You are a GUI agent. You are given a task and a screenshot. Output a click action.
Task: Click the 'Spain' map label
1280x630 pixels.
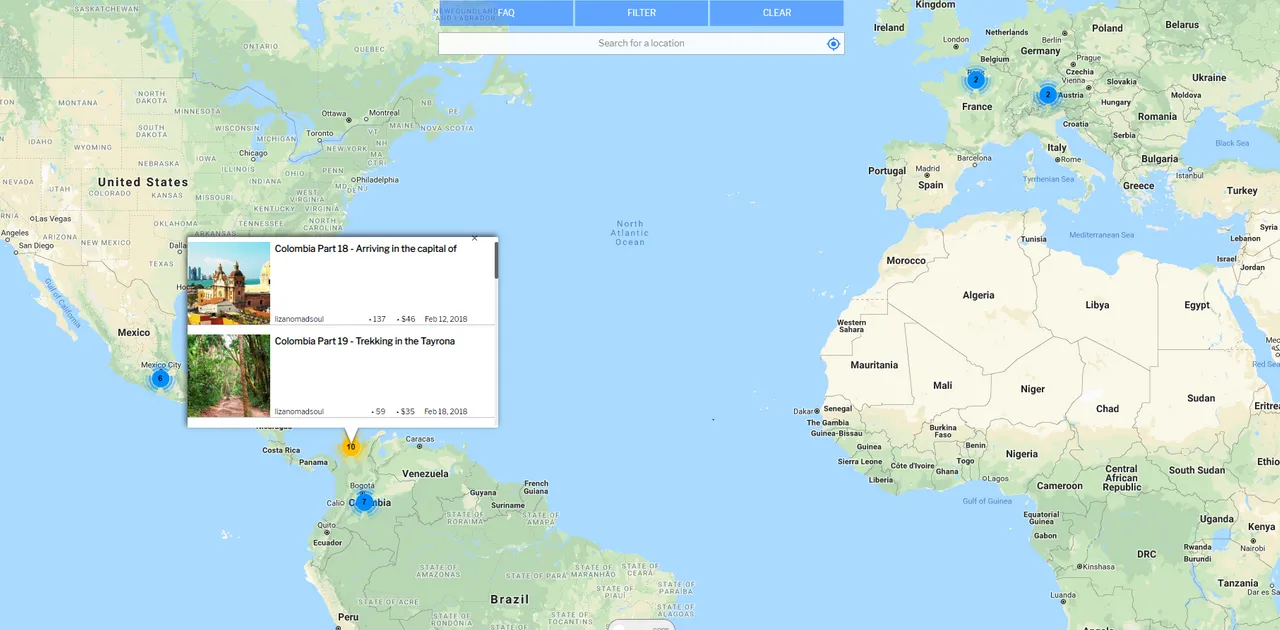931,185
